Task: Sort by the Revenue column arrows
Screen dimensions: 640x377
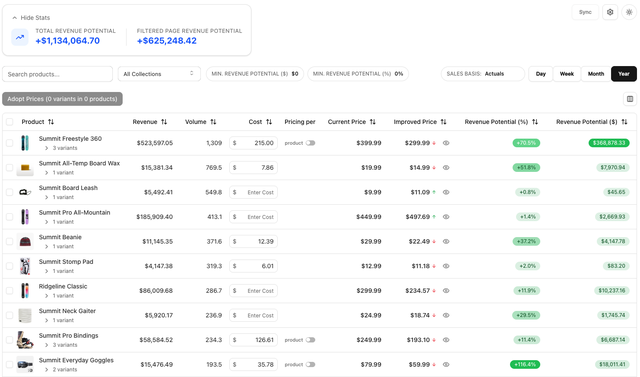Action: [164, 122]
